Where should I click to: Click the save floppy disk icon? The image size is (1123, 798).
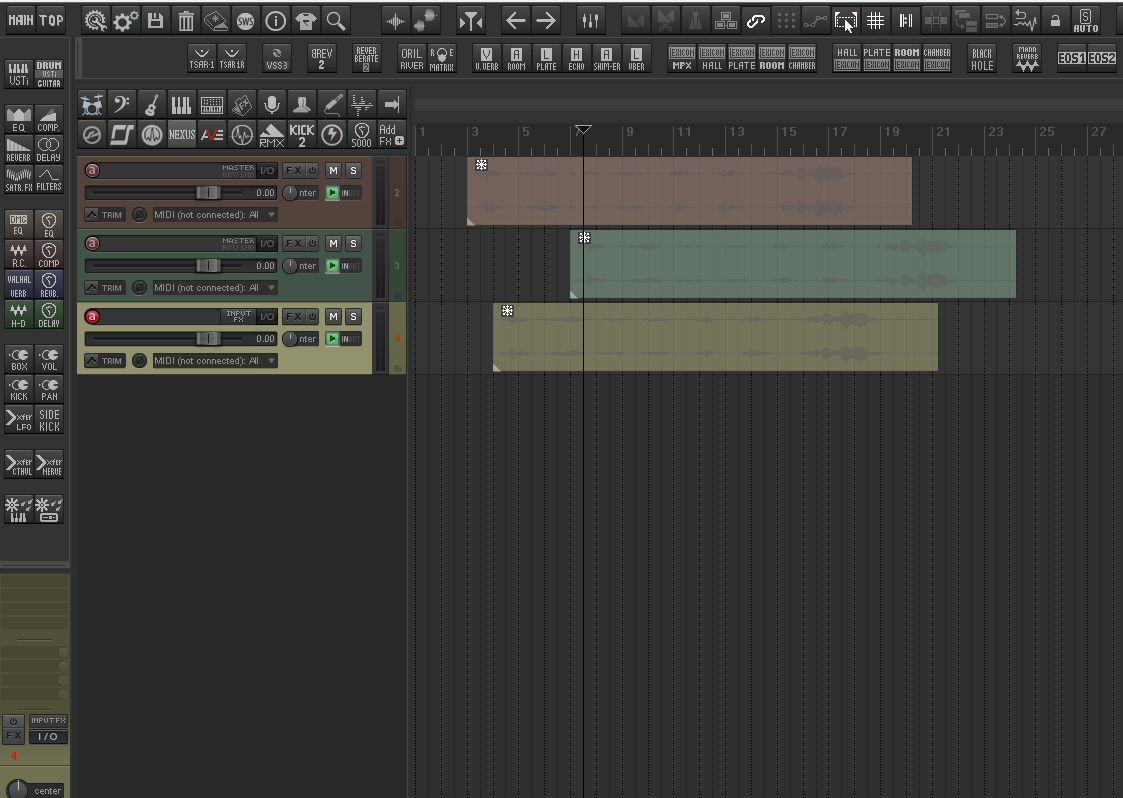(x=155, y=21)
